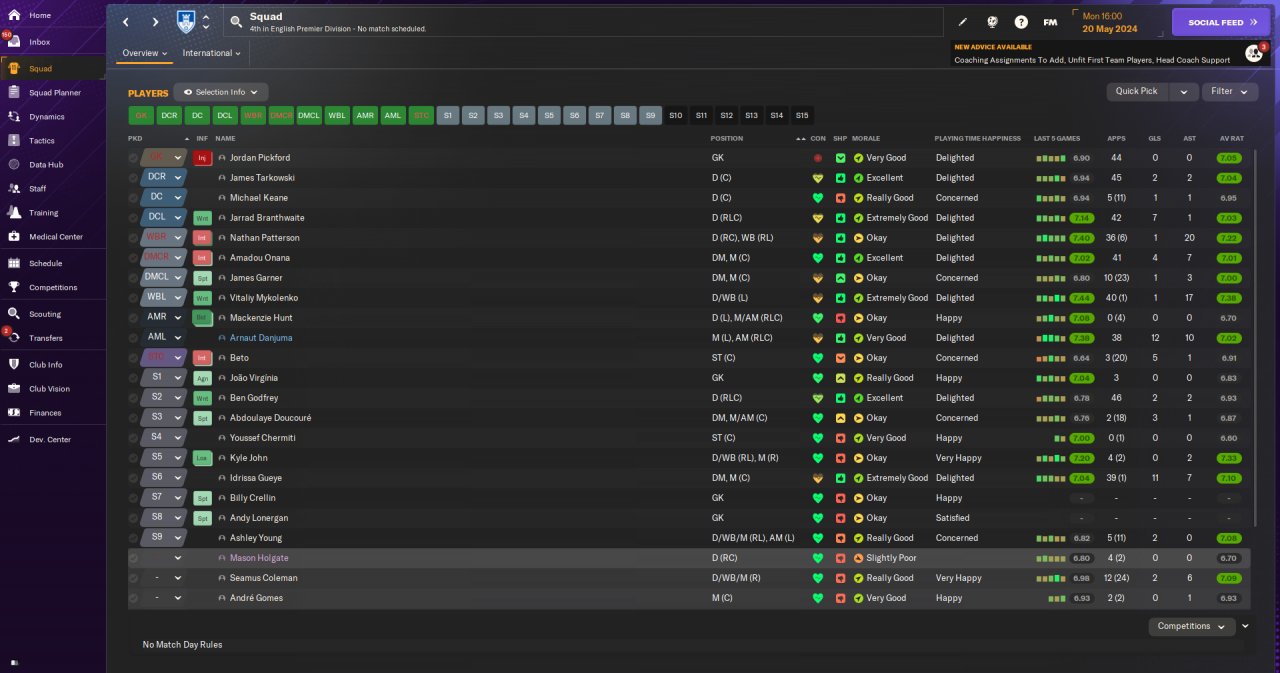
Task: Select Nathan Patterson's row selection circle
Action: (134, 238)
